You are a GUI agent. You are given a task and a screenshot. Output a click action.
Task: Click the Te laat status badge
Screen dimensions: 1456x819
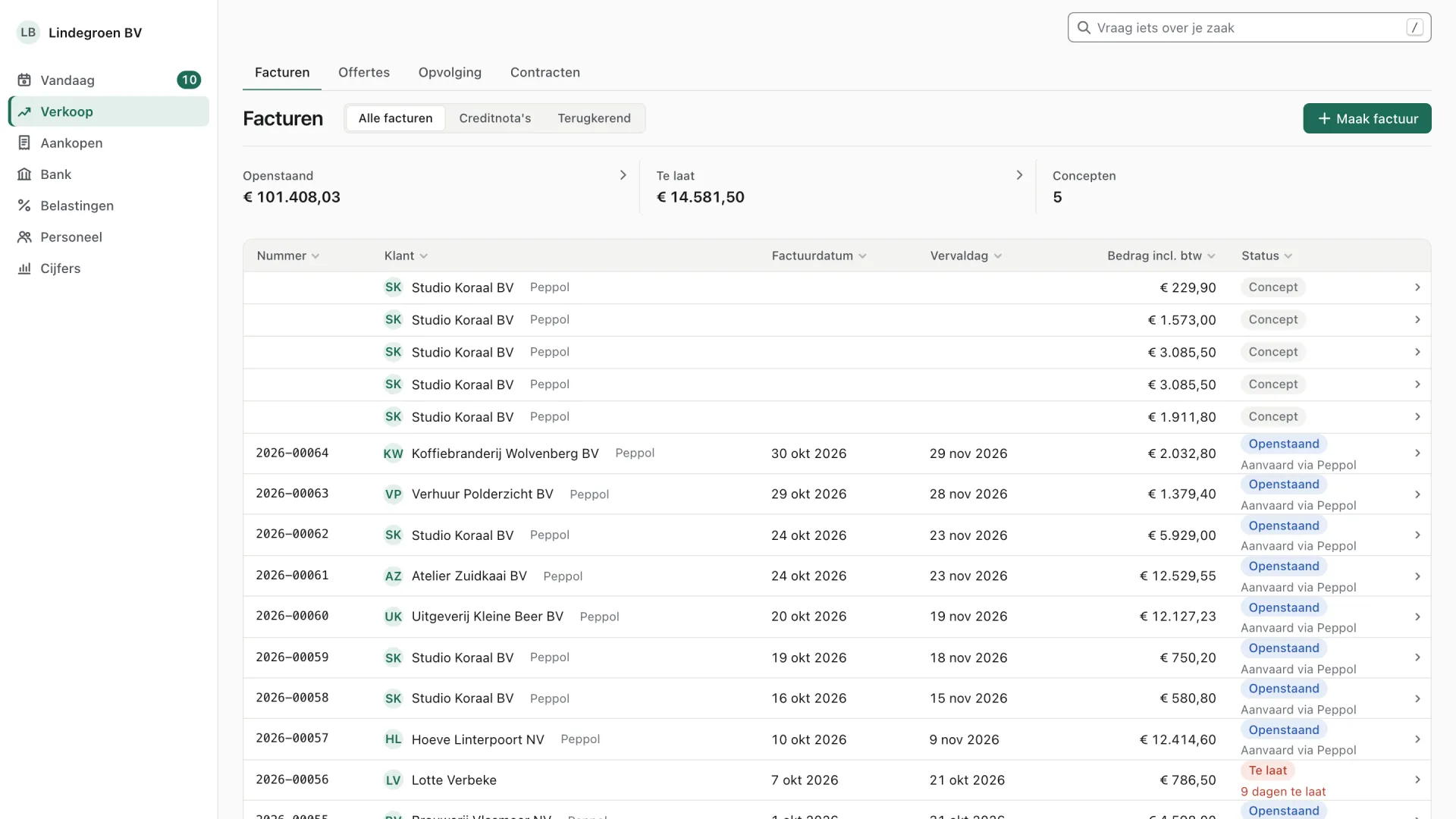[x=1267, y=770]
